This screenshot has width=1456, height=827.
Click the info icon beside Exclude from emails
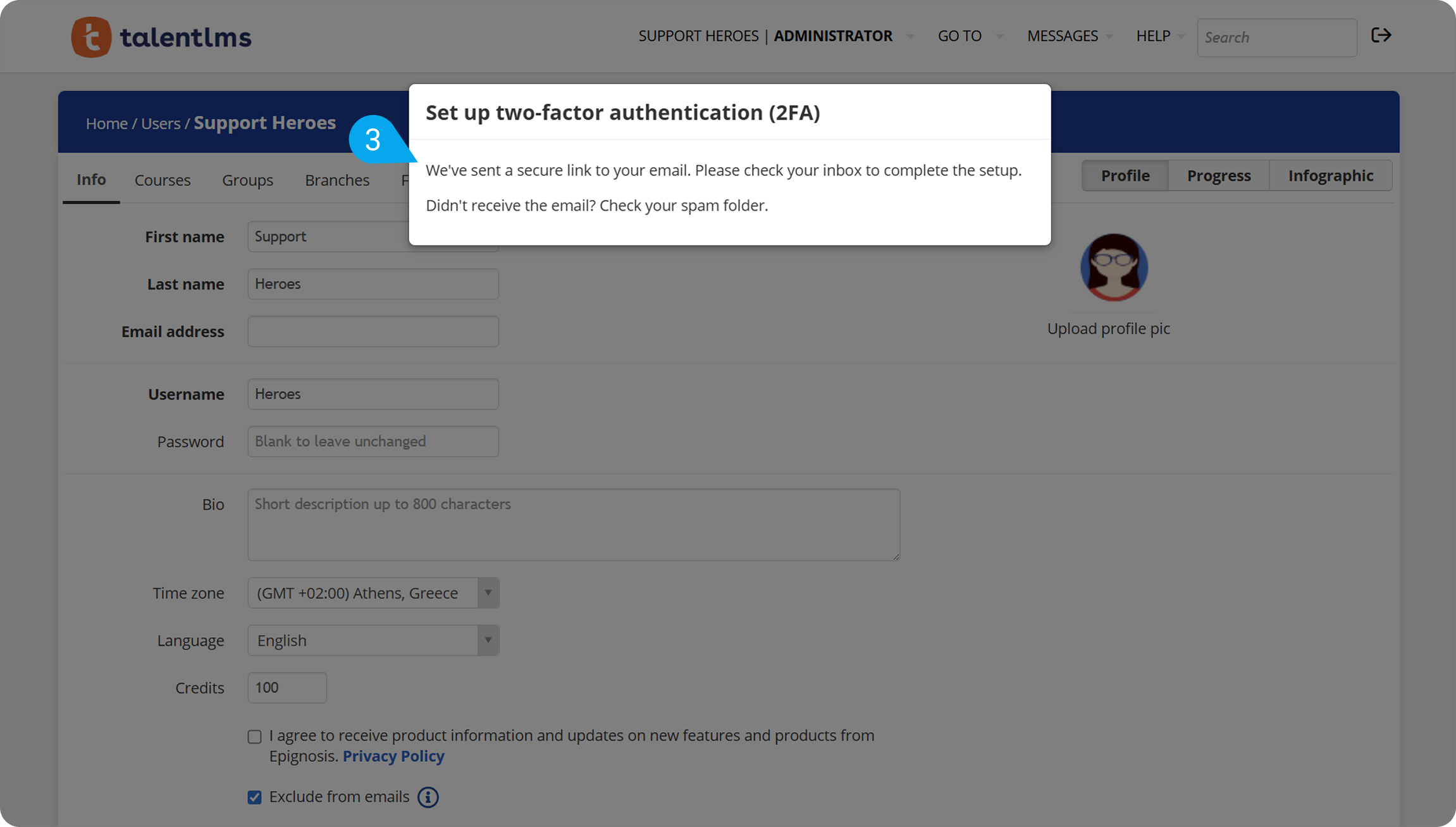tap(428, 797)
